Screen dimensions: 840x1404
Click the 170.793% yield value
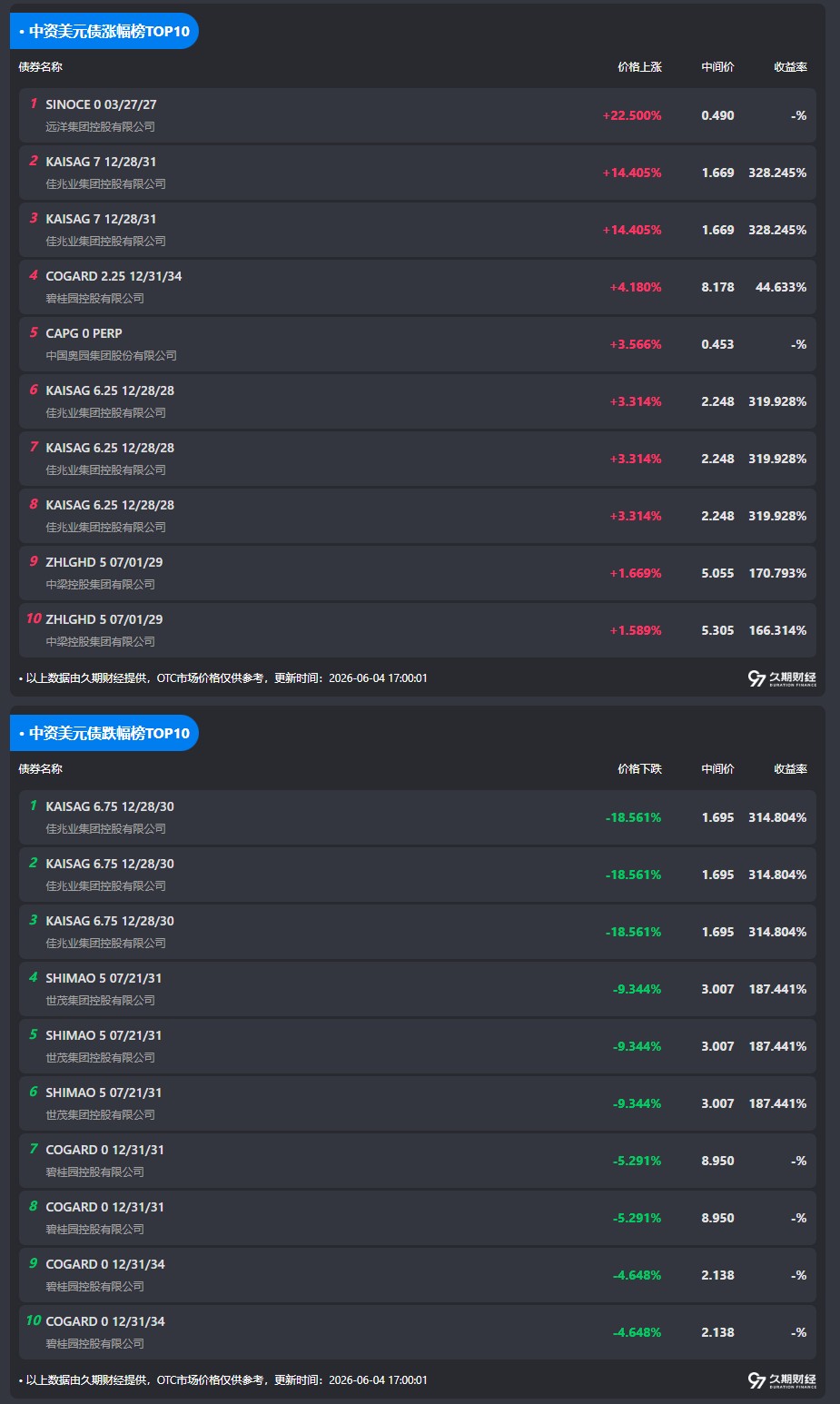[777, 573]
